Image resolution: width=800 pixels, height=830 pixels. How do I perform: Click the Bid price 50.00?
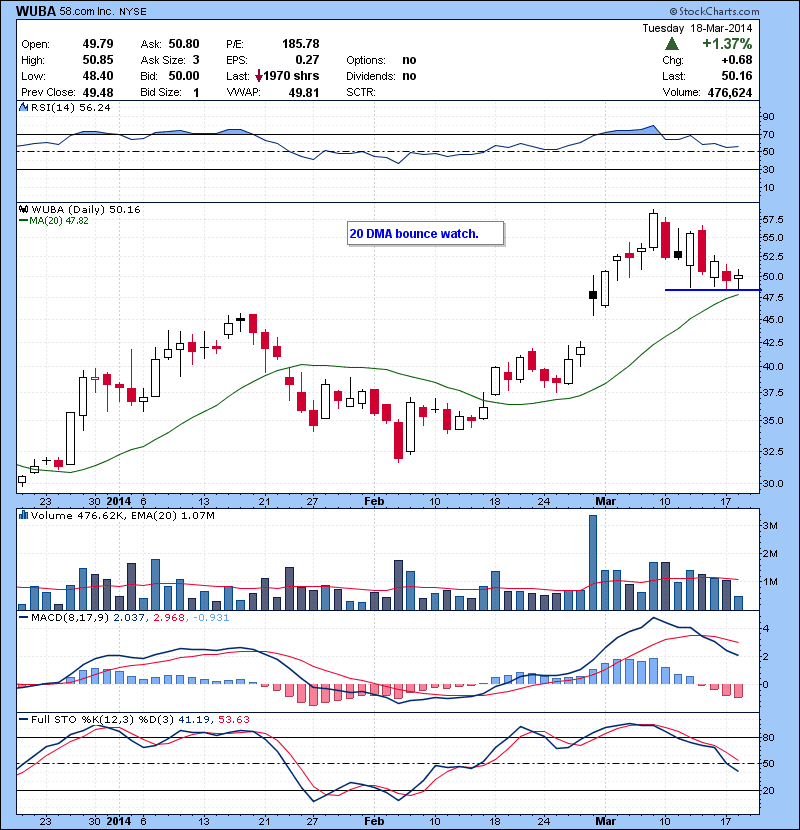click(184, 76)
